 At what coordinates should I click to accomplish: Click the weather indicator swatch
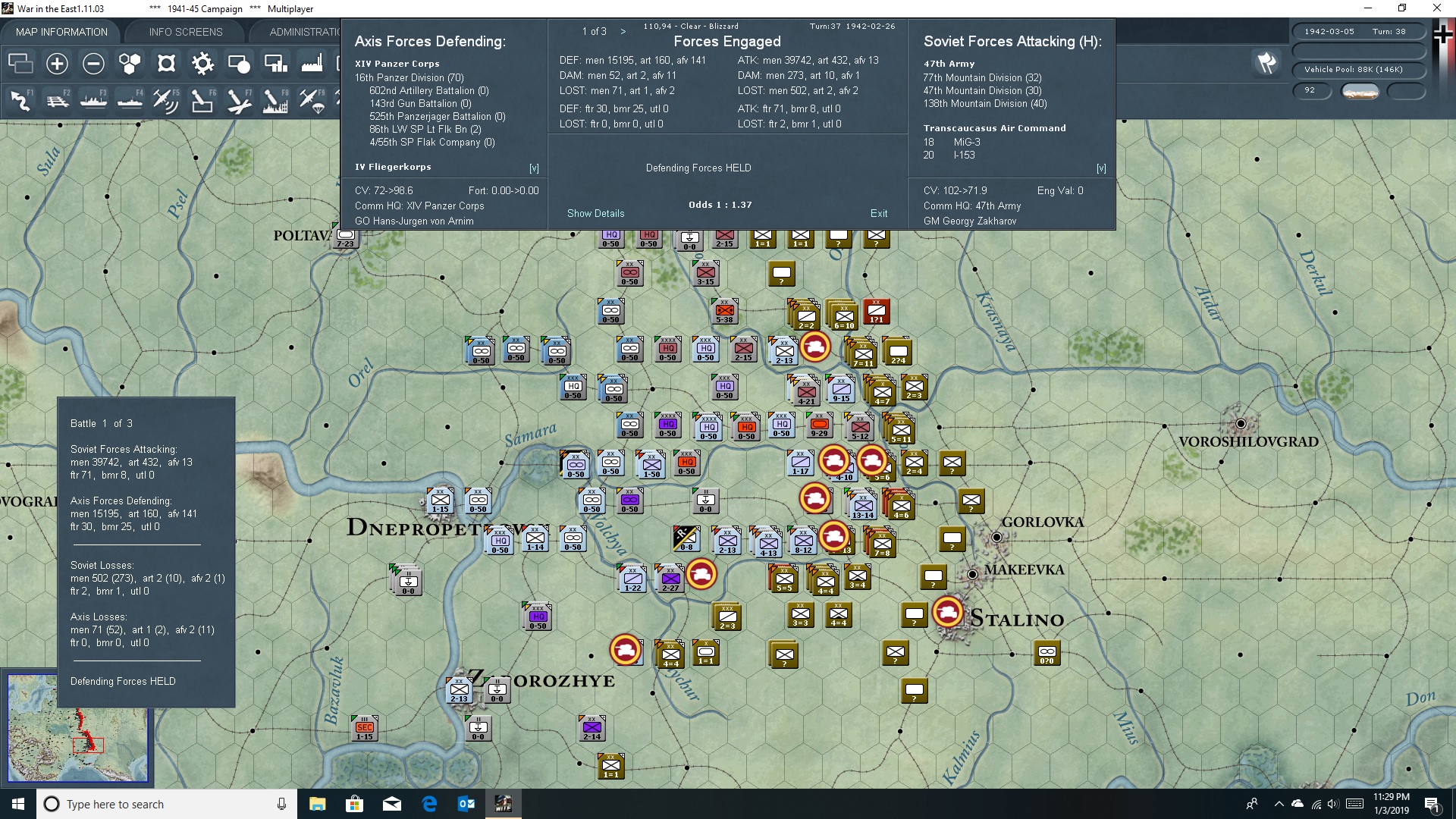(x=1361, y=91)
